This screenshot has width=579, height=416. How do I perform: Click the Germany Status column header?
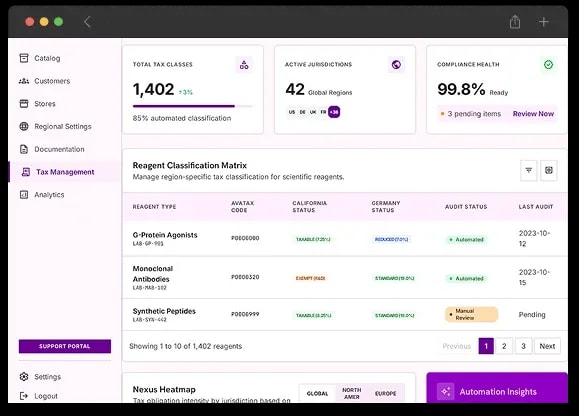pos(386,207)
